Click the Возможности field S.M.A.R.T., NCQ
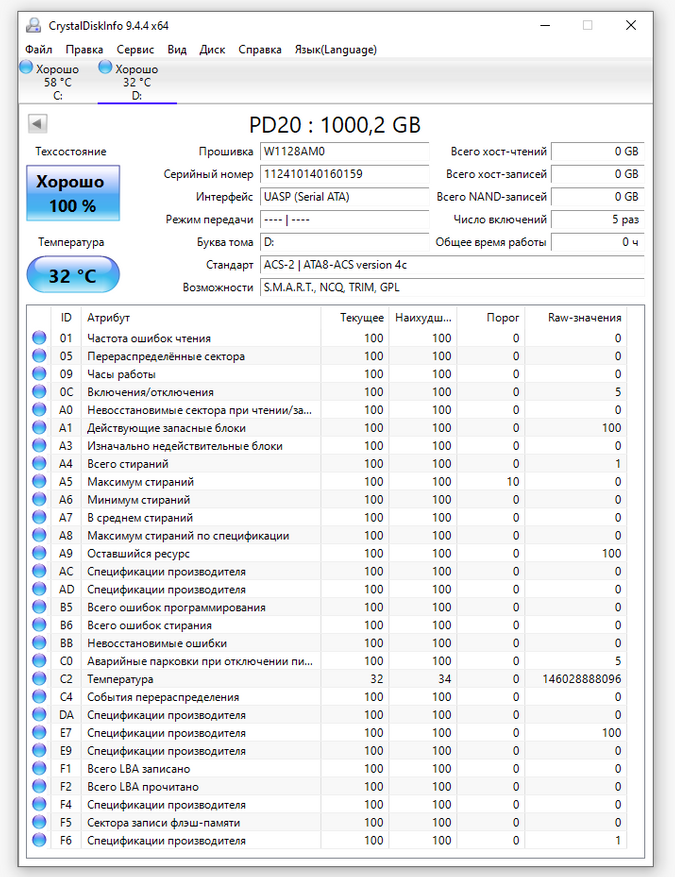The image size is (675, 877). [452, 287]
